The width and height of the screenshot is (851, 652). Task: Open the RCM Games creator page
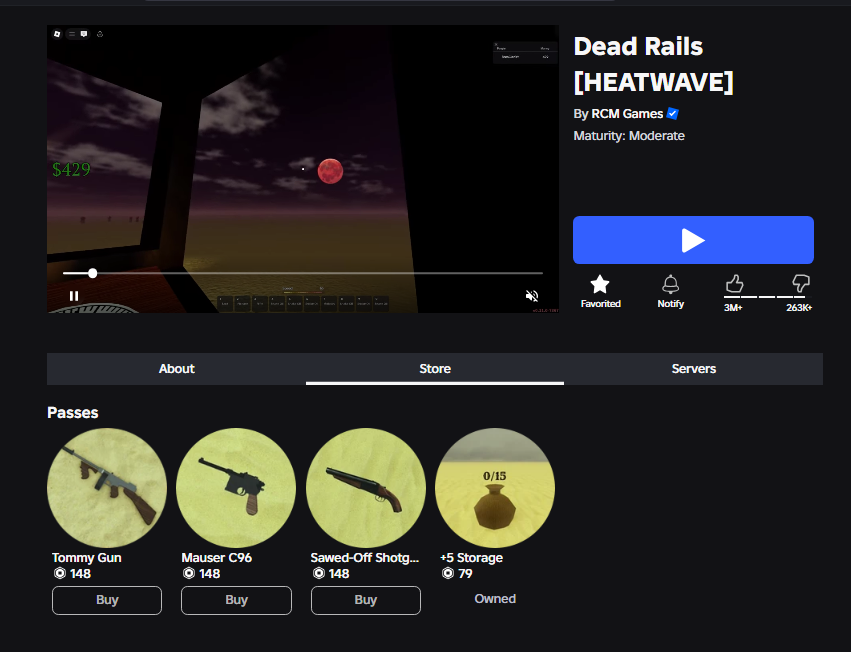click(627, 113)
